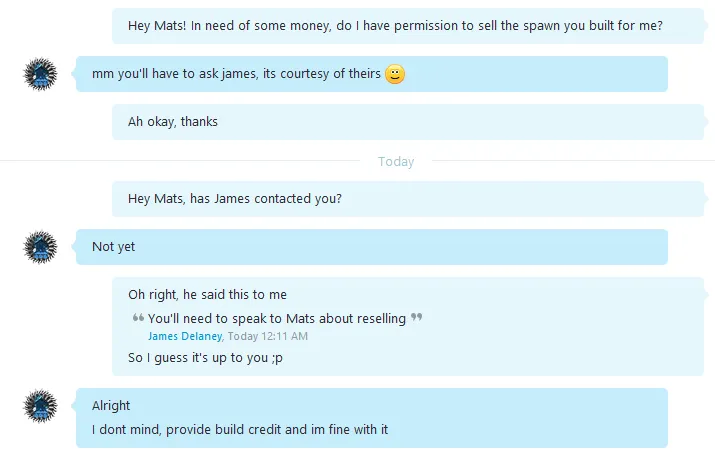Click the closing quotation mark icon

point(416,316)
